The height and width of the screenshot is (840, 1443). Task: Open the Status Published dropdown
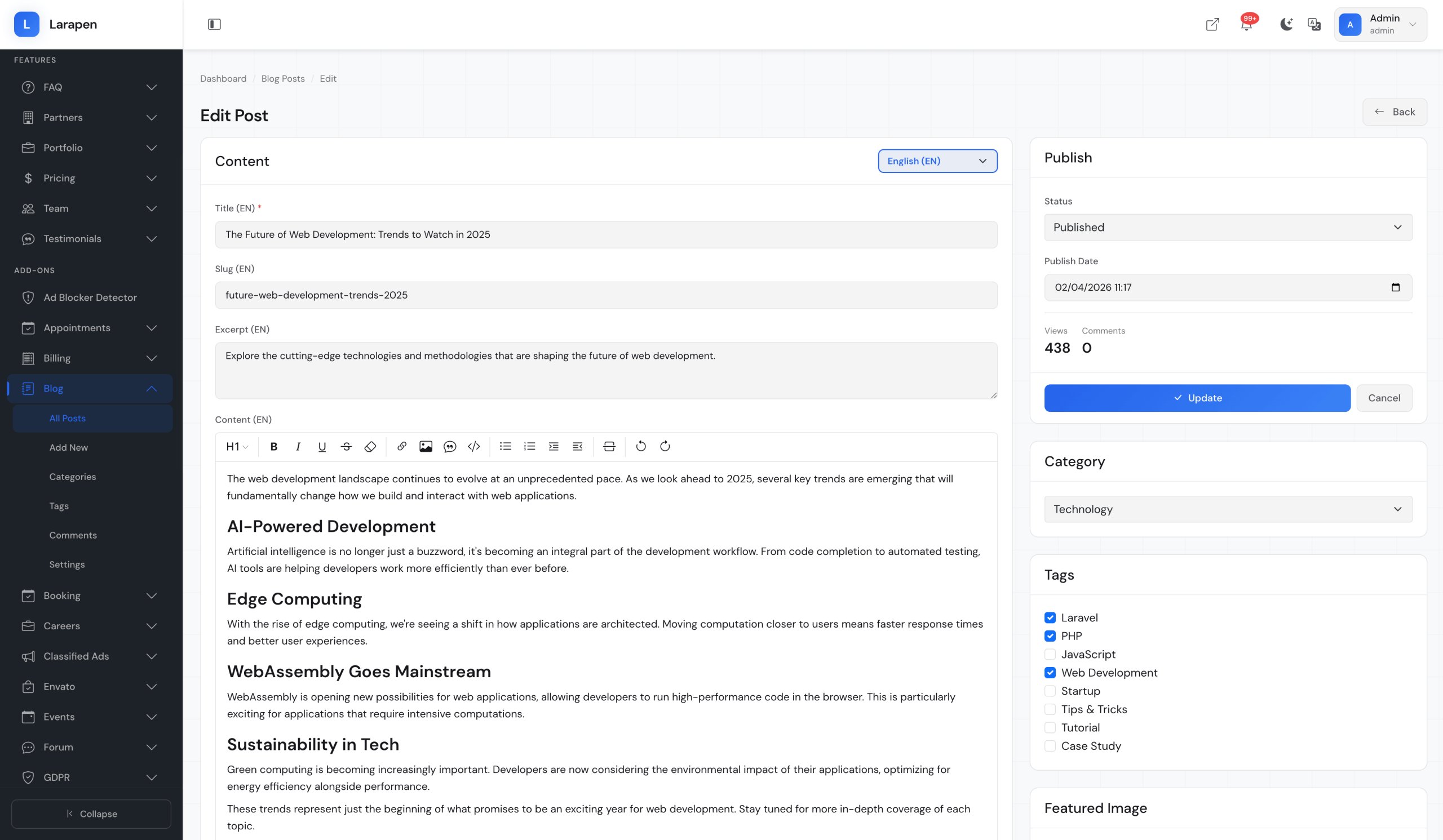coord(1228,227)
